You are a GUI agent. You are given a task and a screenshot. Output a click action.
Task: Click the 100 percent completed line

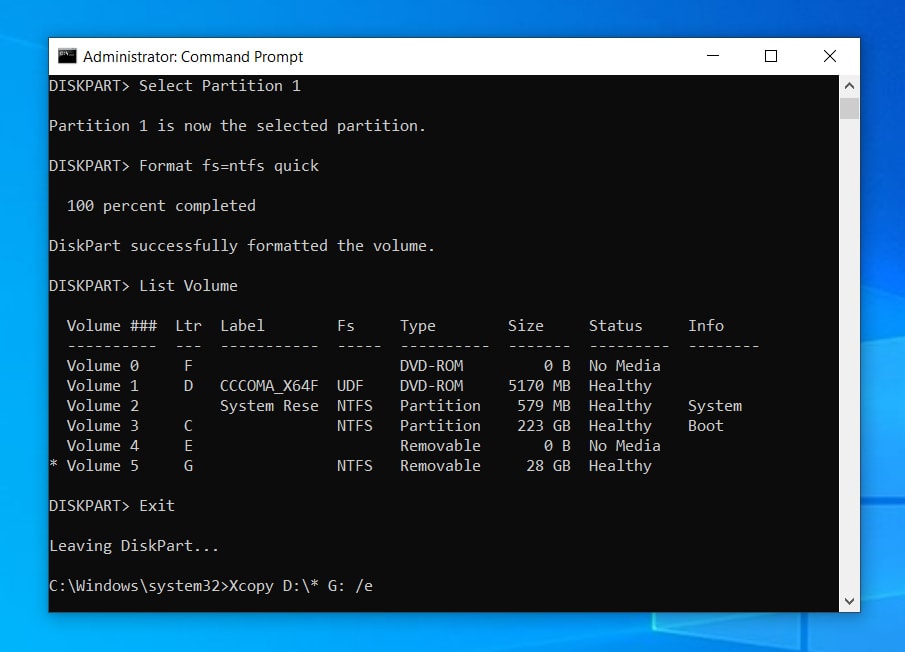pyautogui.click(x=160, y=205)
